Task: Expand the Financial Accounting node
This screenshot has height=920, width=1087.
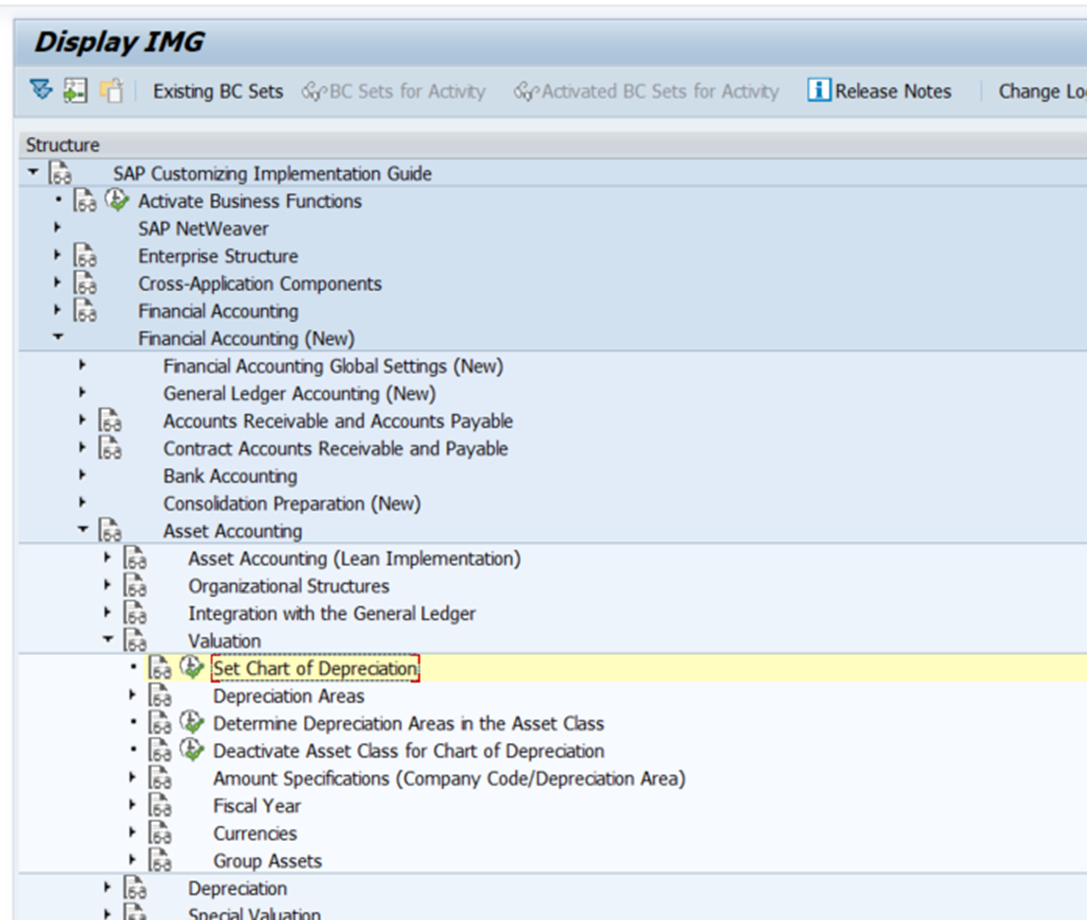Action: [58, 310]
